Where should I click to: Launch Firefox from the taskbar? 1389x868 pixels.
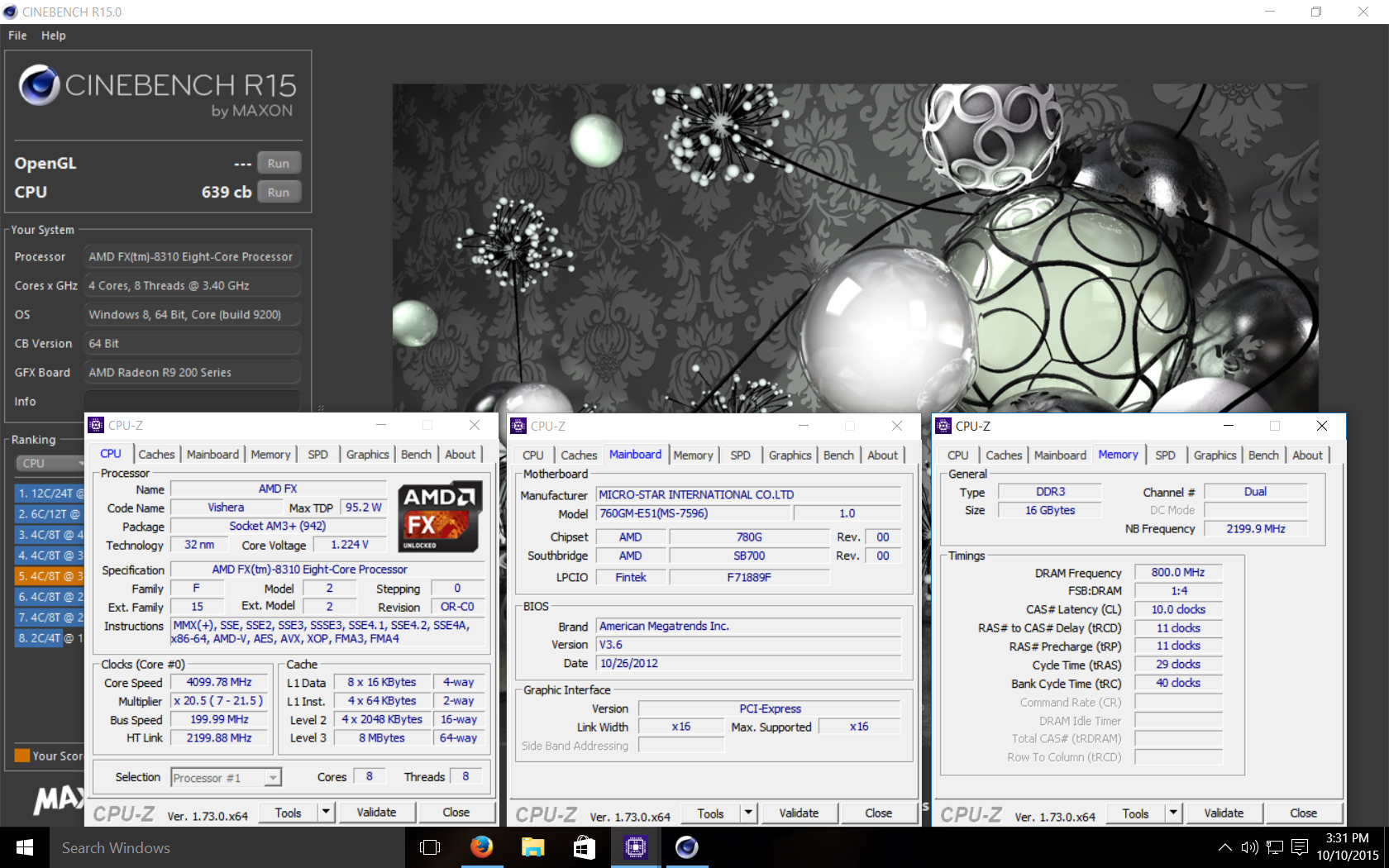[x=481, y=847]
